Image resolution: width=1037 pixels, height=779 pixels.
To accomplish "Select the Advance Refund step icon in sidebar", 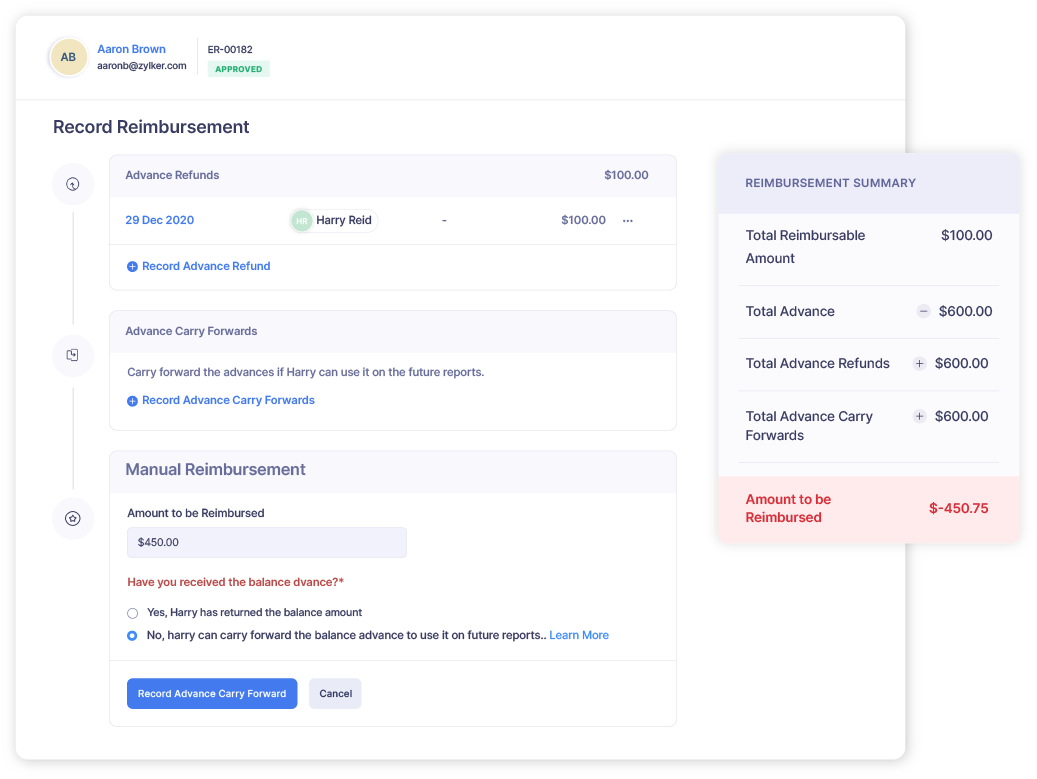I will [73, 184].
